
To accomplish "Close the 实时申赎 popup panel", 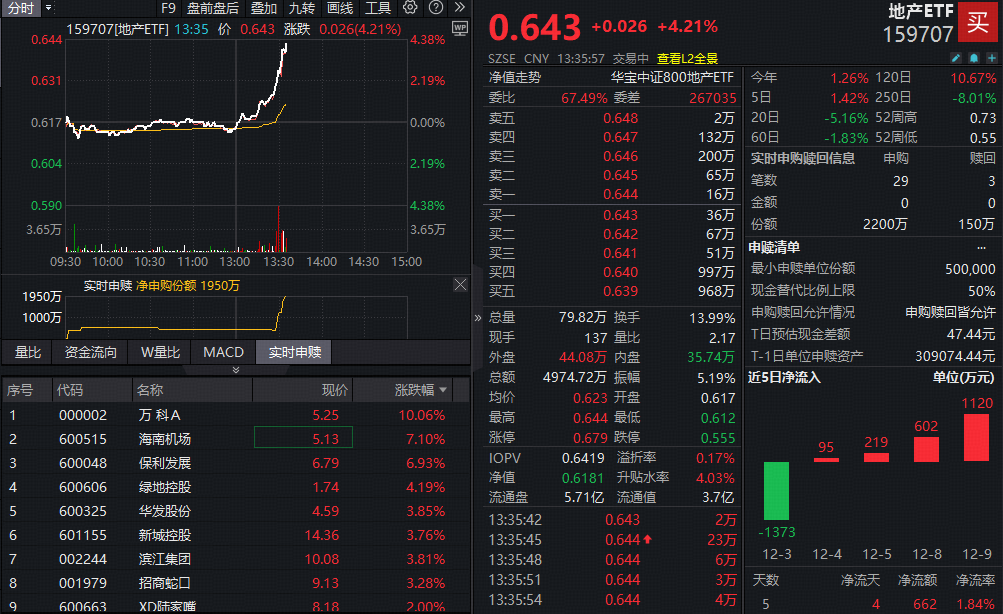I will tap(460, 284).
